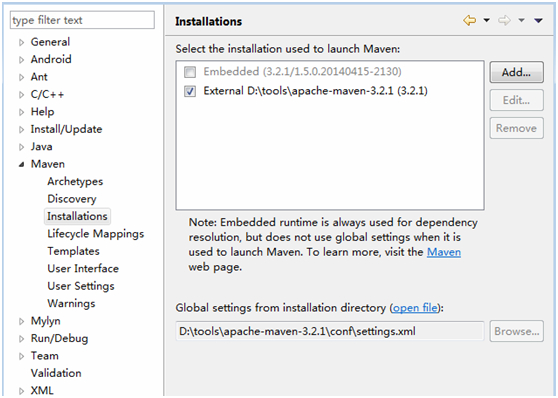Expand the C/C++ tree node
Screen dimensions: 558x398
click(x=21, y=95)
